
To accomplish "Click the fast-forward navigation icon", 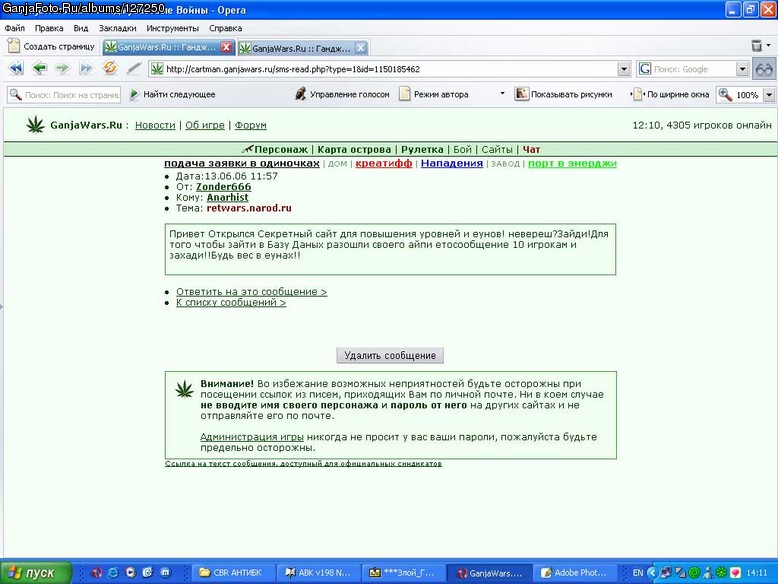I will click(86, 68).
